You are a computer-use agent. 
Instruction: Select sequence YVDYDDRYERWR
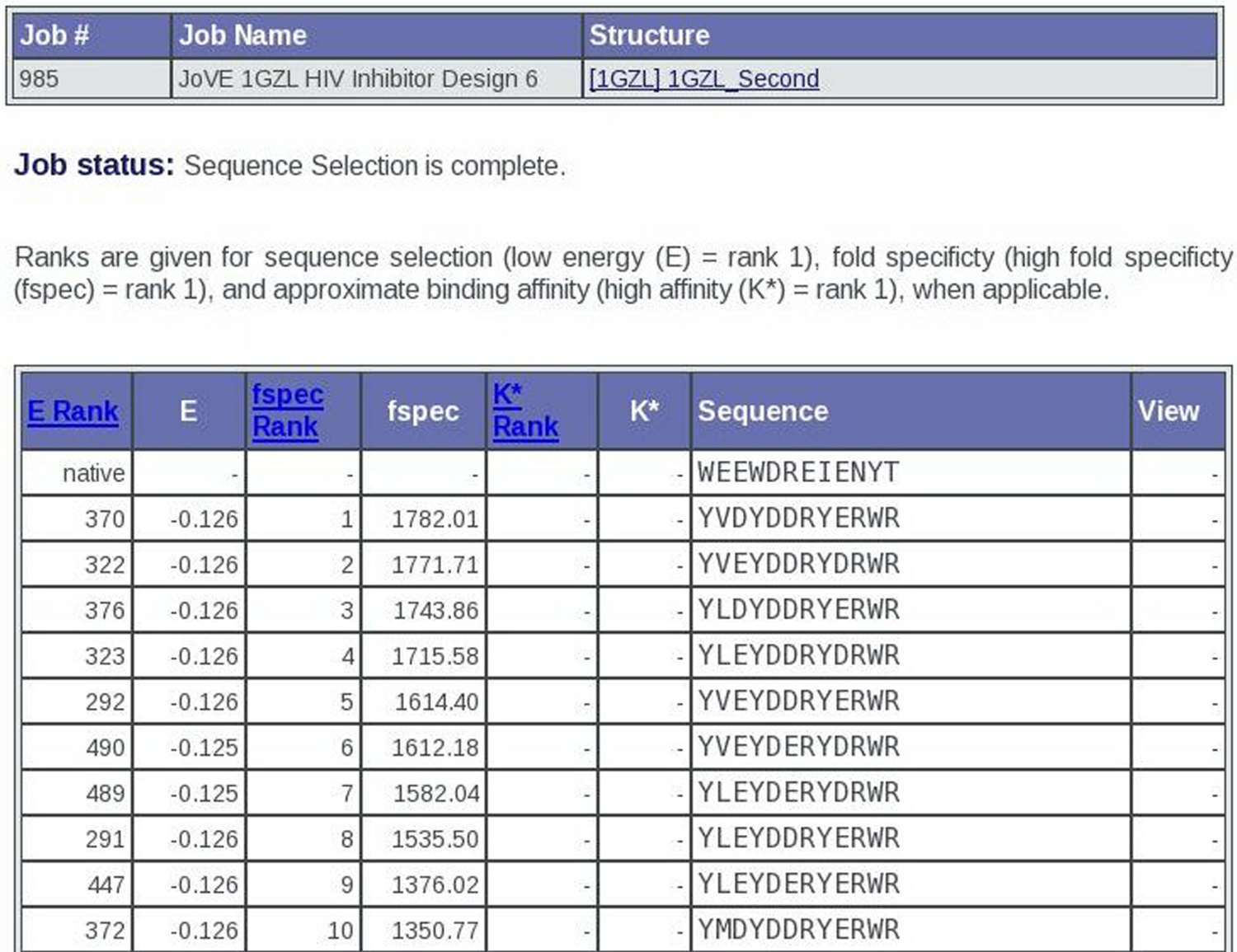tap(798, 518)
